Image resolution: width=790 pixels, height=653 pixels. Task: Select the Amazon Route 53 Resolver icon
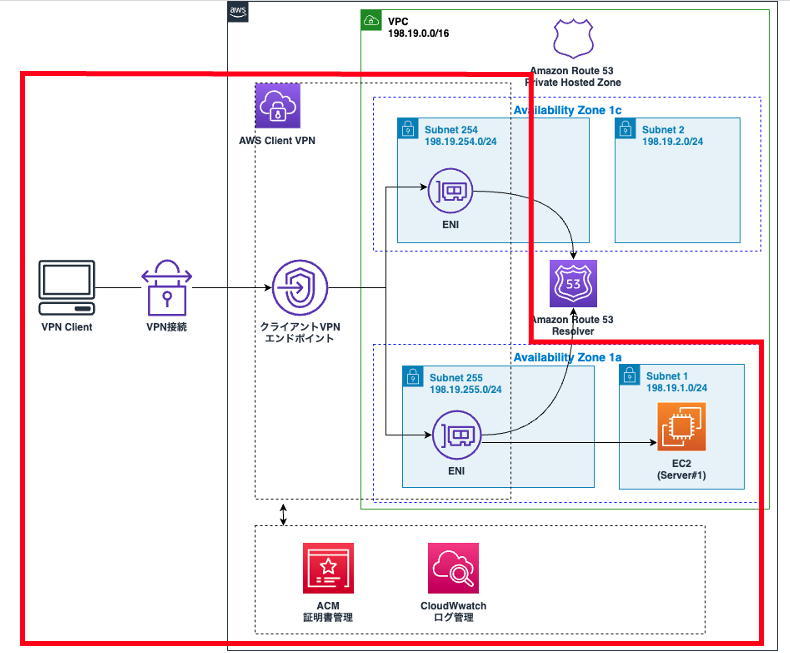(x=573, y=284)
